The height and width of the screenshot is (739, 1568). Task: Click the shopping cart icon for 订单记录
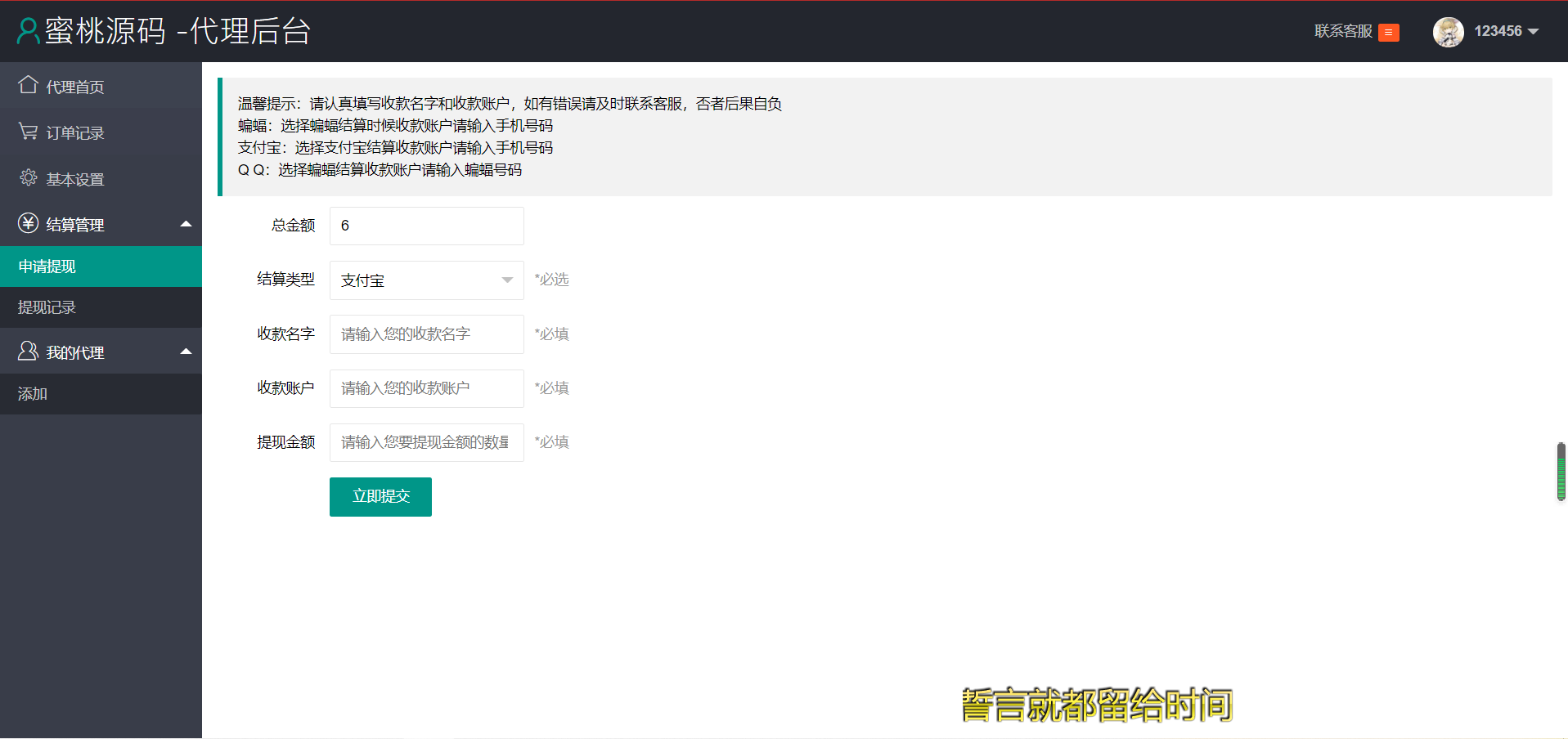click(x=29, y=132)
